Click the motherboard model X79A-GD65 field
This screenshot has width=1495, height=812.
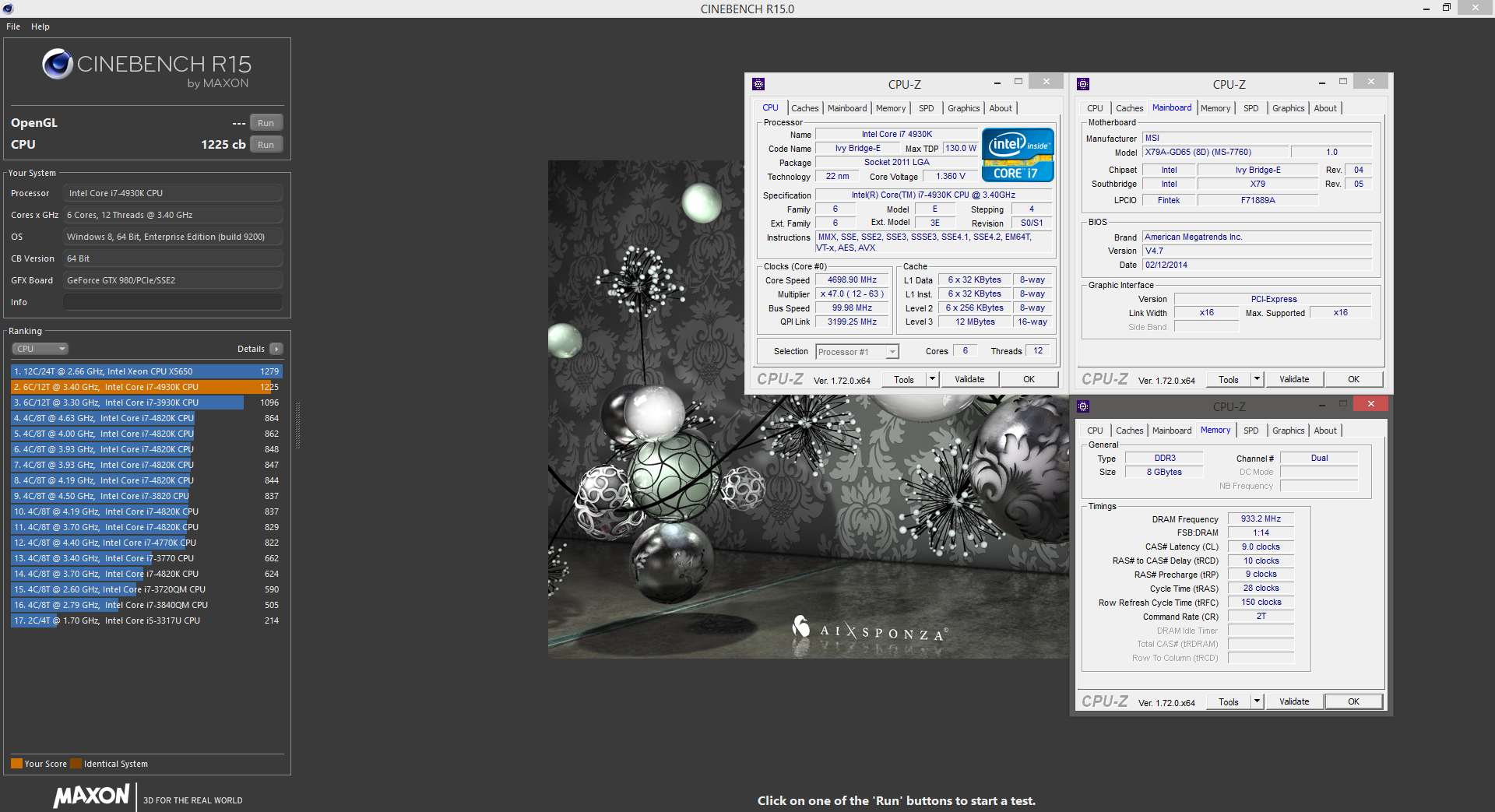pyautogui.click(x=1216, y=153)
